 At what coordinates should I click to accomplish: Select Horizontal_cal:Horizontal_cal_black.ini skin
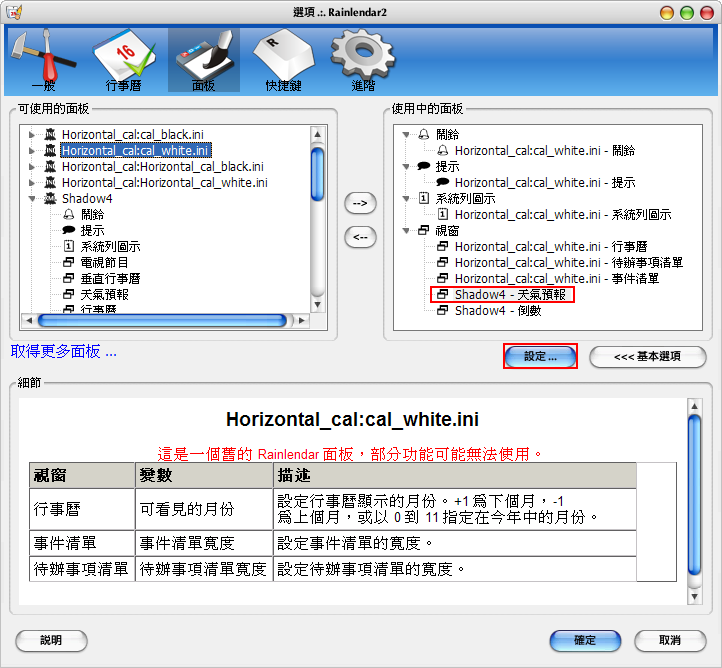click(x=163, y=167)
